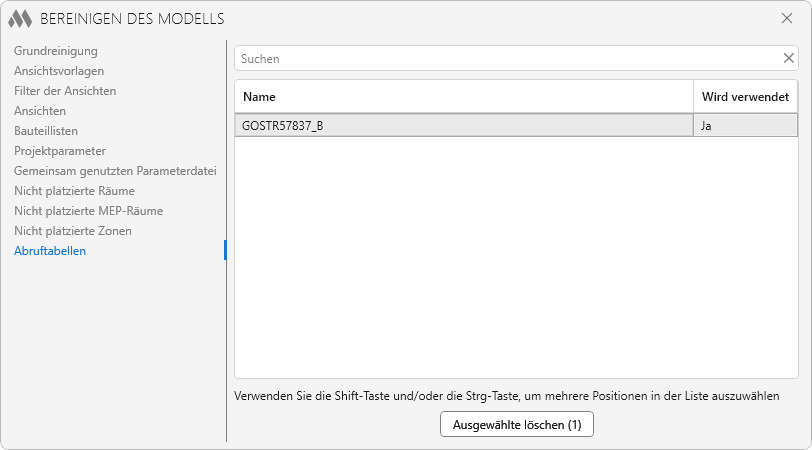This screenshot has width=812, height=450.
Task: Select Ansichtsvorlagen in the sidebar
Action: click(x=59, y=71)
